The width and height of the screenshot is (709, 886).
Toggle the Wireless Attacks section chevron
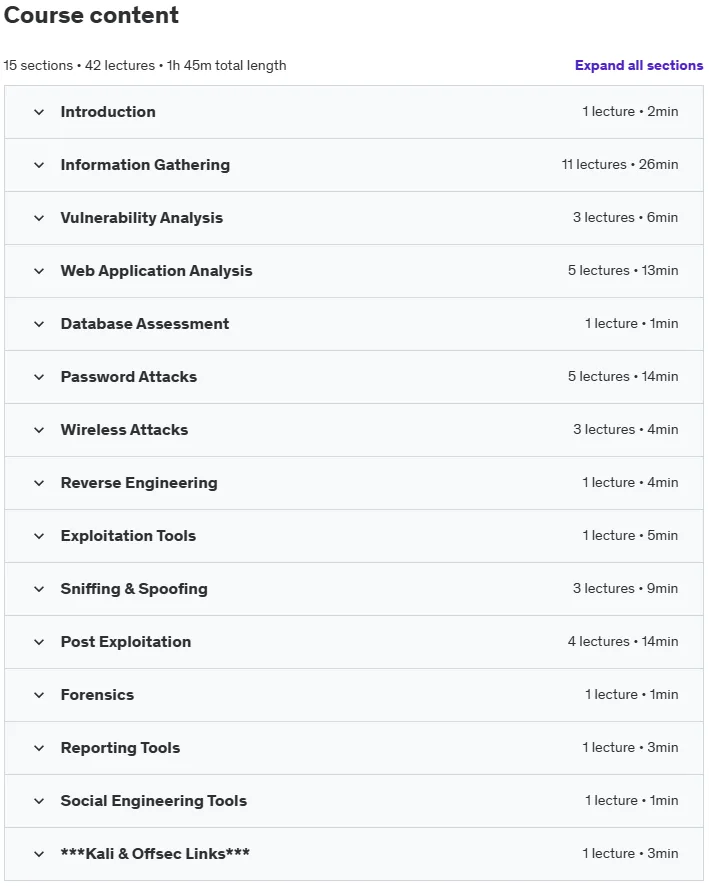[39, 430]
